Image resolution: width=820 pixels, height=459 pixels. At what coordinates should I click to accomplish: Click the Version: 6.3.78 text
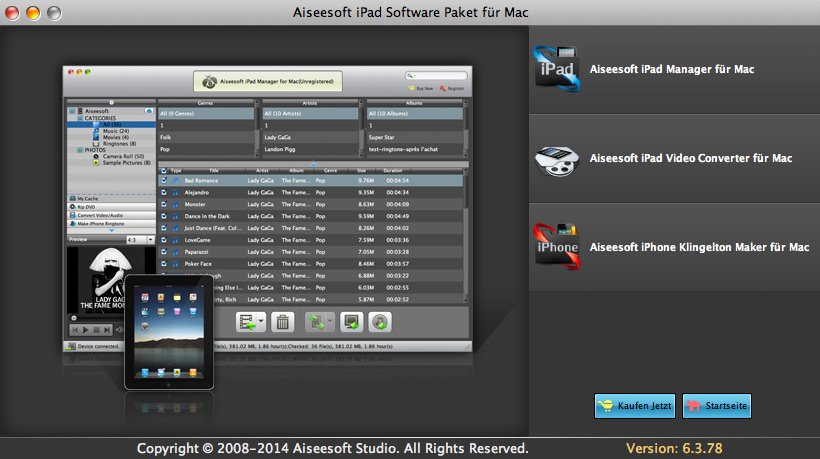click(x=674, y=449)
